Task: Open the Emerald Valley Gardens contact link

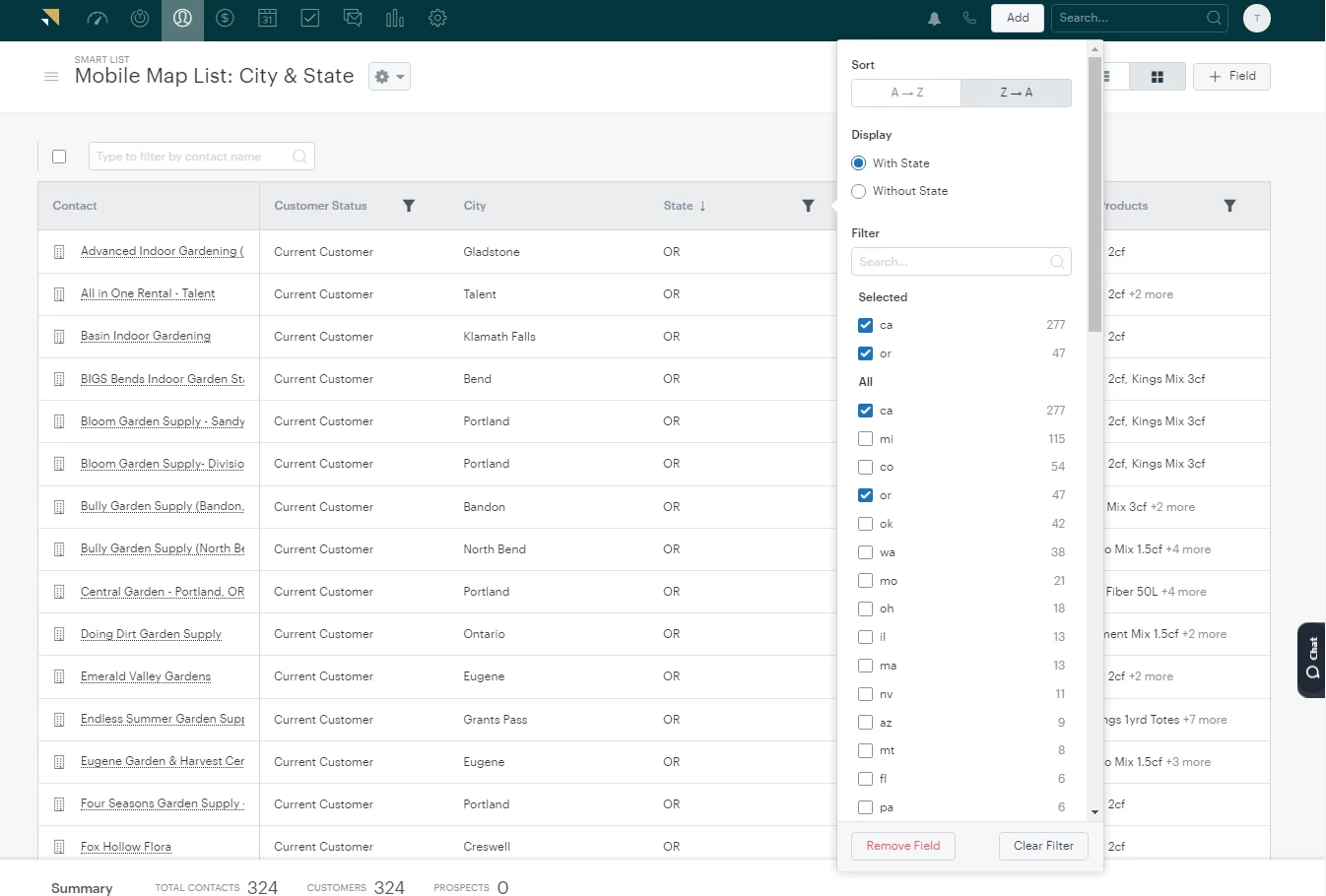Action: [146, 676]
